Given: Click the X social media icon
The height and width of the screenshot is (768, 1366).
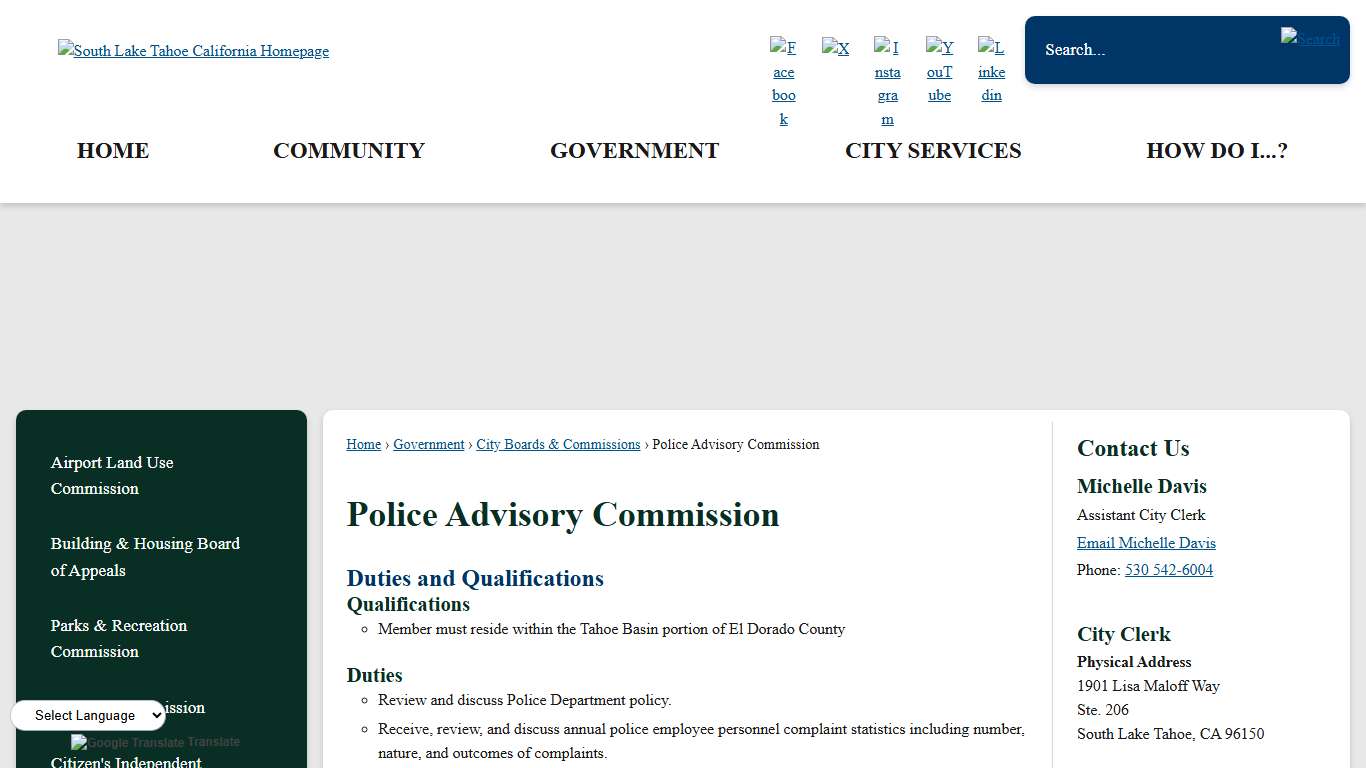Looking at the screenshot, I should tap(836, 47).
